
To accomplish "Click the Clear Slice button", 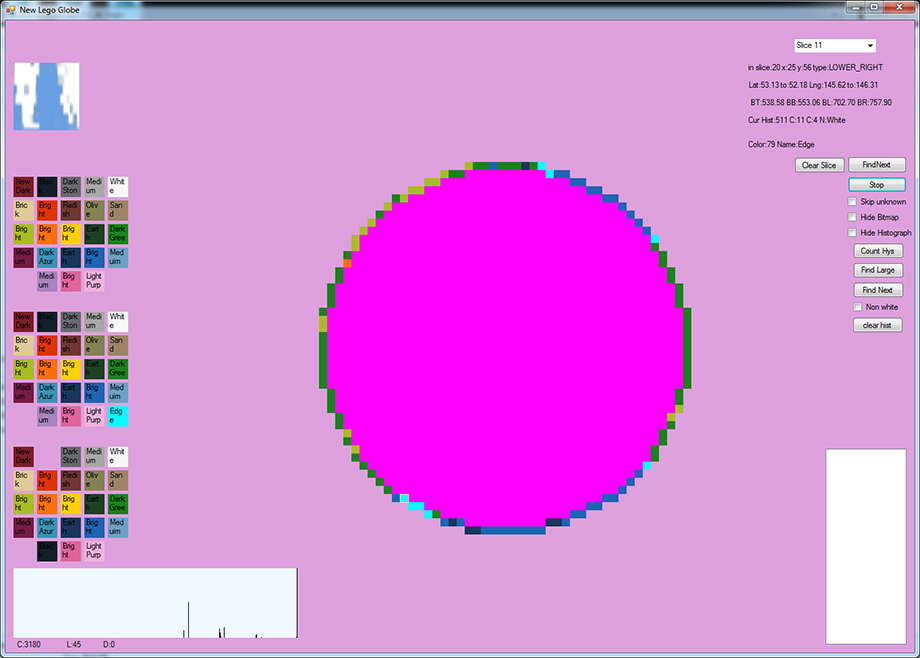I will click(820, 165).
